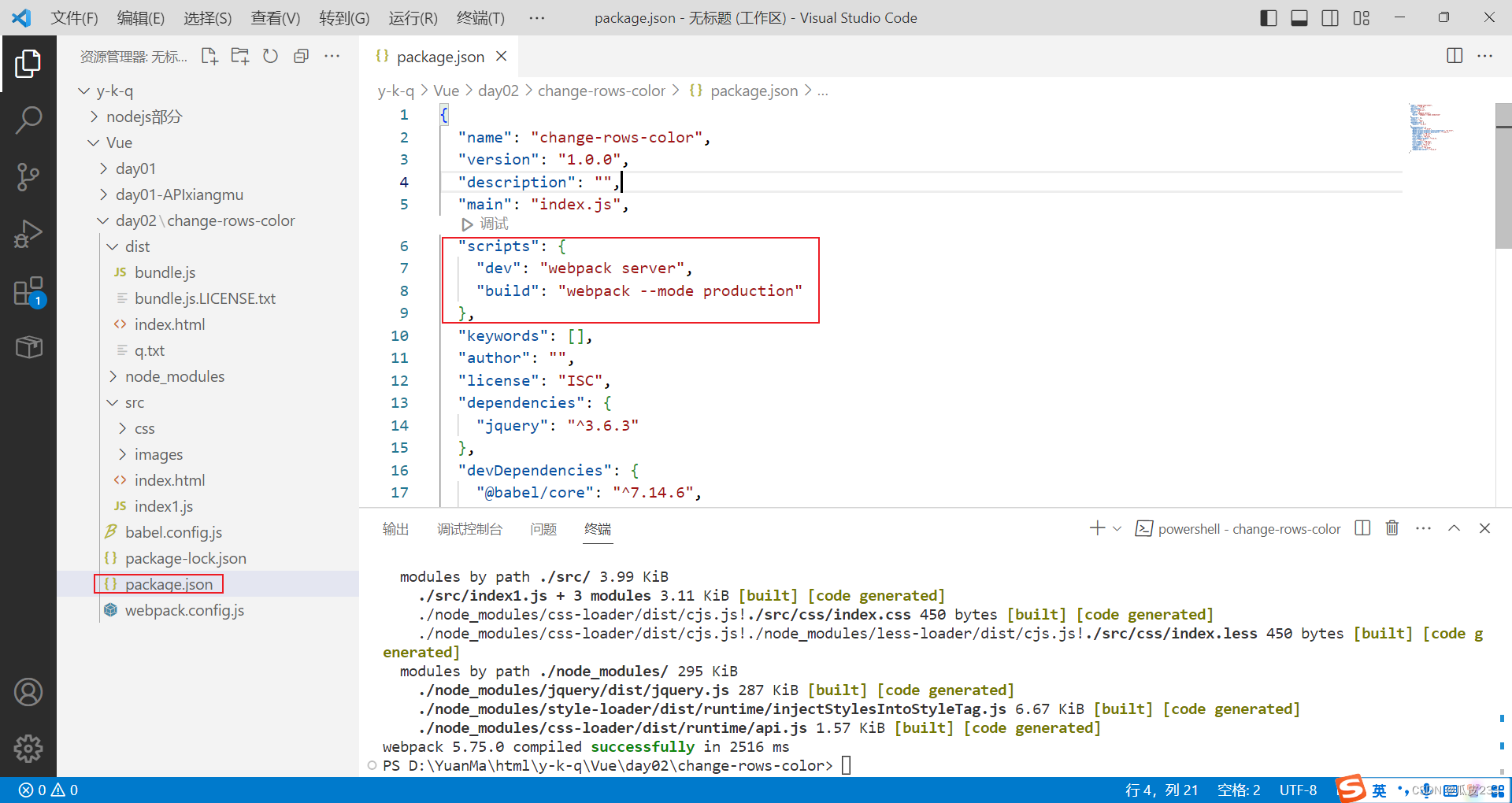Click line and column indicator 行 4, 列 21
Image resolution: width=1512 pixels, height=803 pixels.
1162,790
